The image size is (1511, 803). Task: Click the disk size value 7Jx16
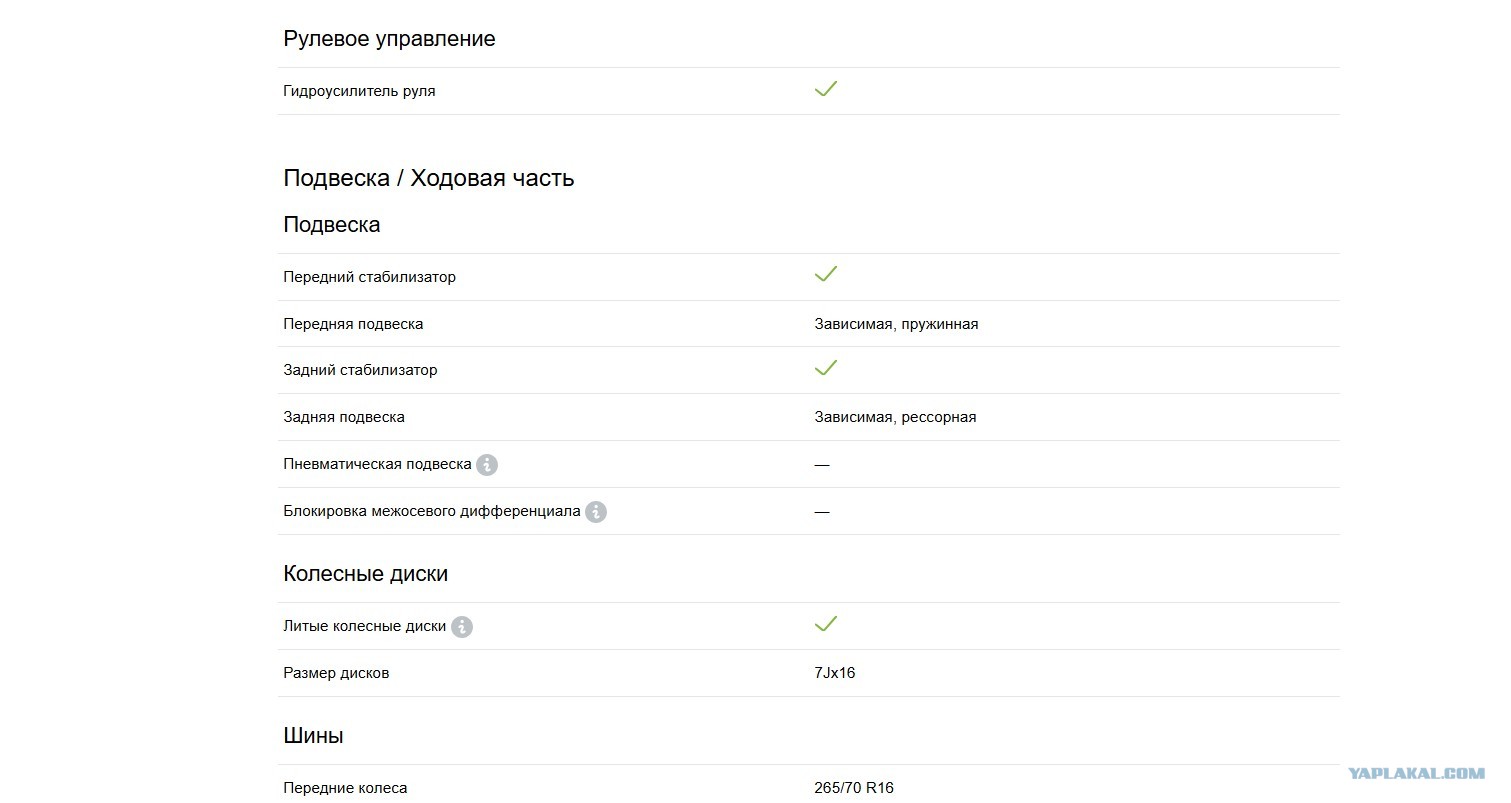(835, 673)
